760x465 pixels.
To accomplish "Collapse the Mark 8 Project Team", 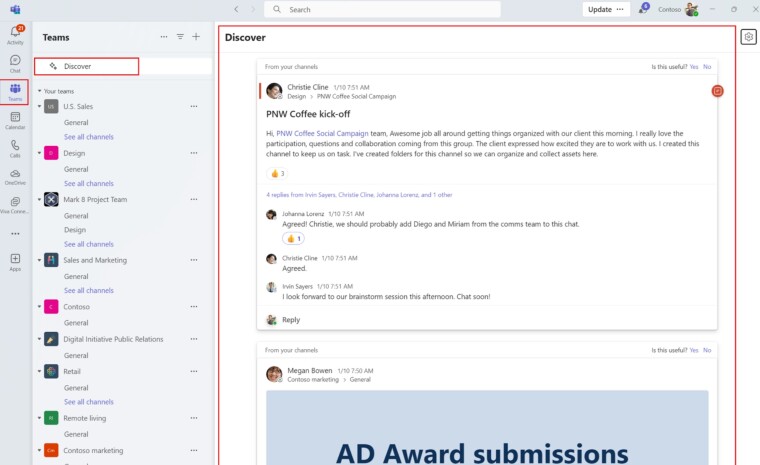I will click(x=39, y=199).
